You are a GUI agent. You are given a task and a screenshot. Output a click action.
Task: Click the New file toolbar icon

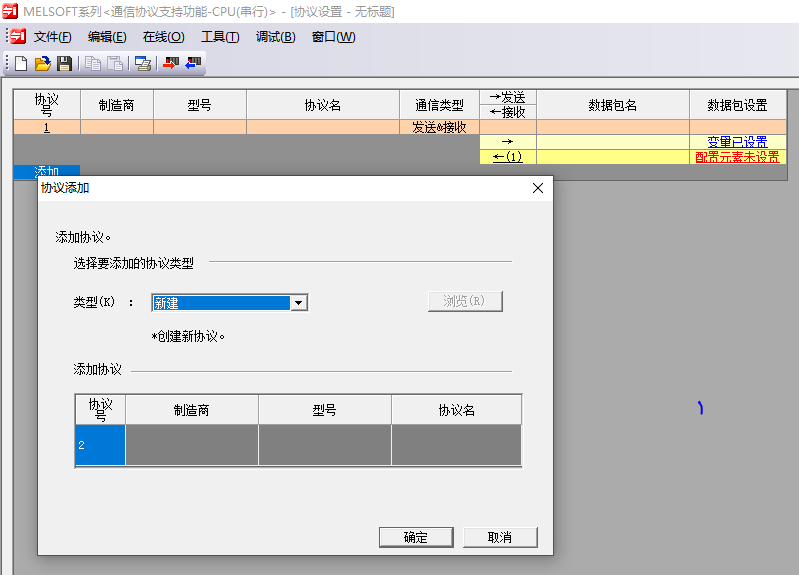[x=21, y=64]
